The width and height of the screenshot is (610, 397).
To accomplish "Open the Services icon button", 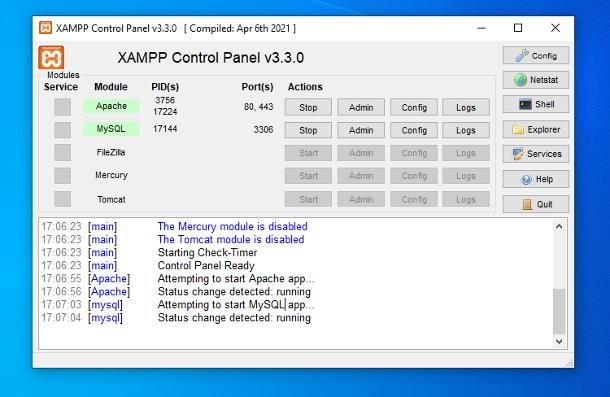I will point(535,154).
